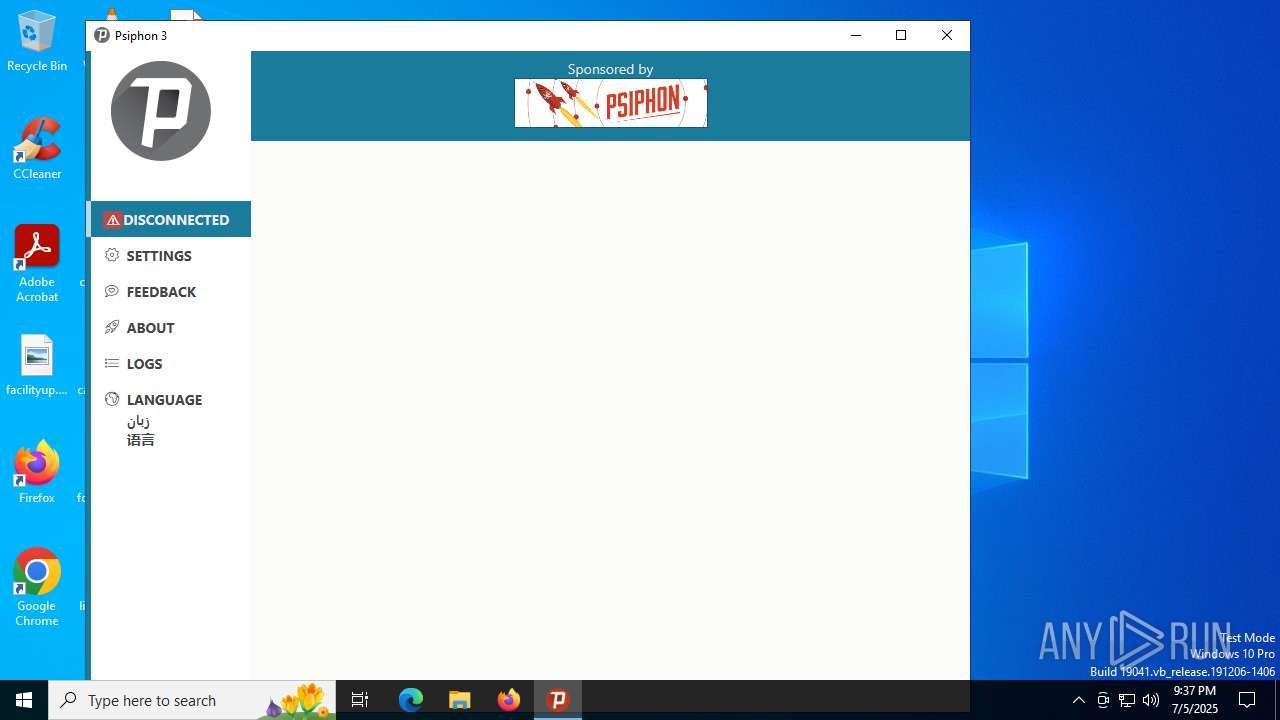Select the Chinese language label 语言
Screen dimensions: 1280x720
[x=141, y=440]
